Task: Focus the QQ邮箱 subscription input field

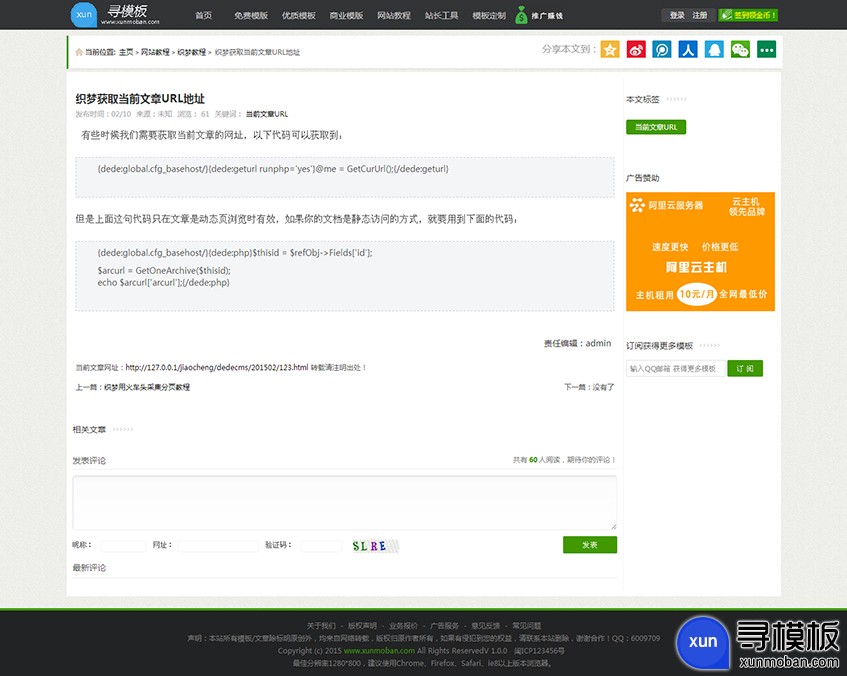Action: click(x=675, y=369)
